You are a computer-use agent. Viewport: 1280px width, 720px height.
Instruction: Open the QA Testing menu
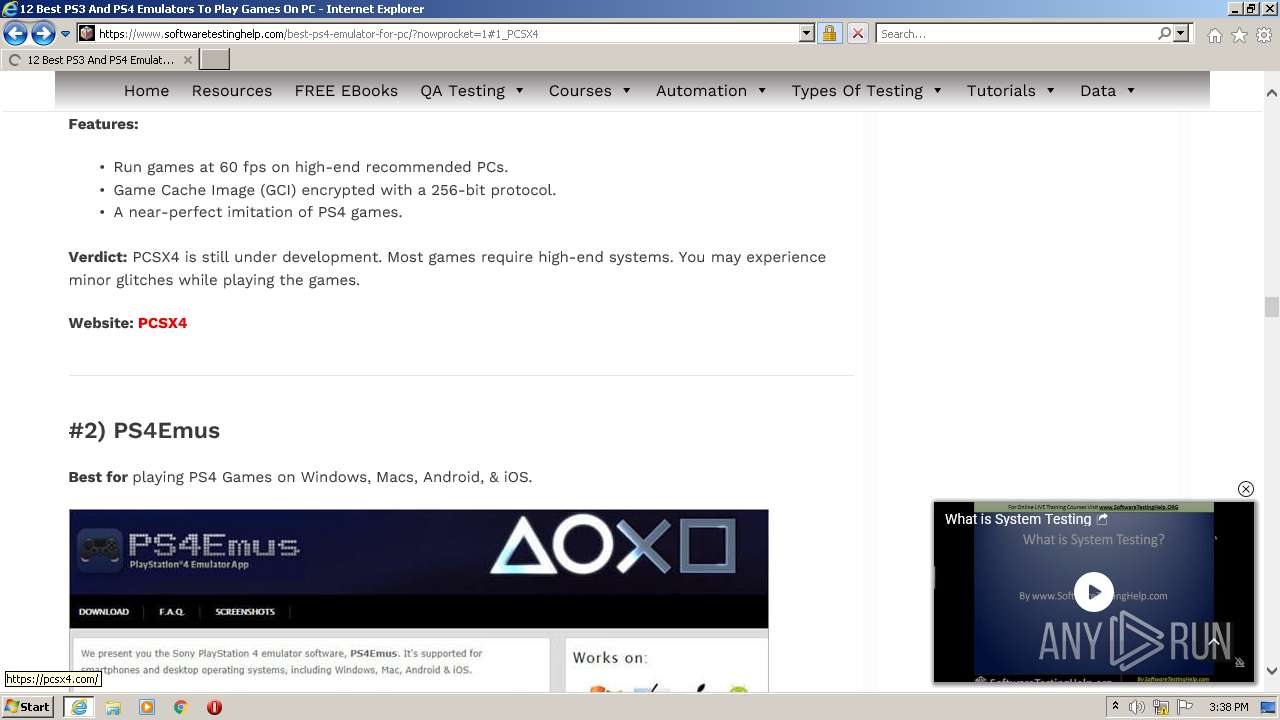pos(462,90)
